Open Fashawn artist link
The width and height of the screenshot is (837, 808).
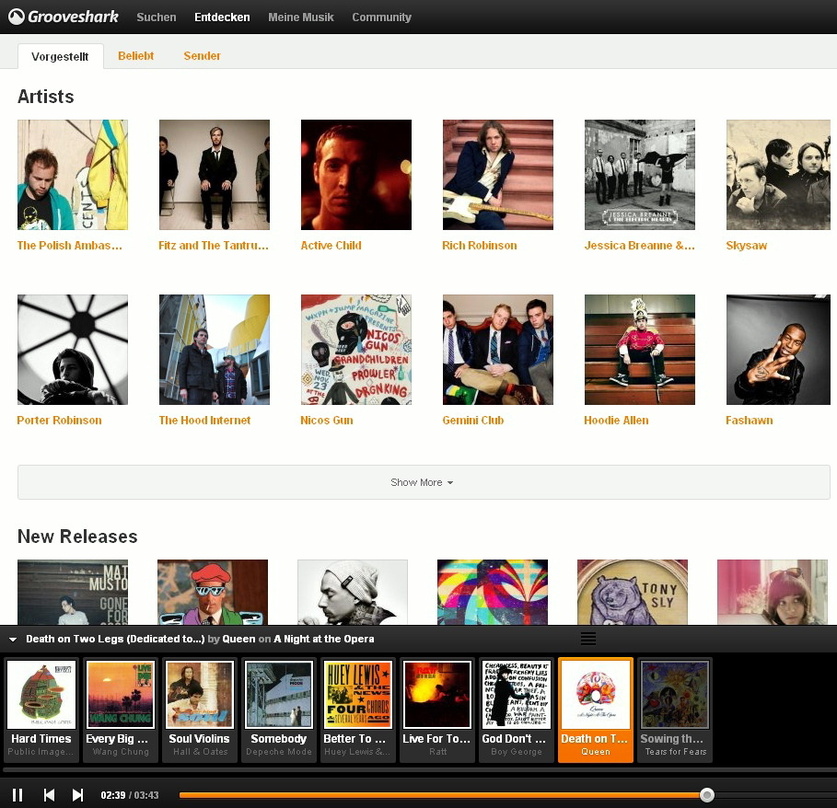coord(749,421)
